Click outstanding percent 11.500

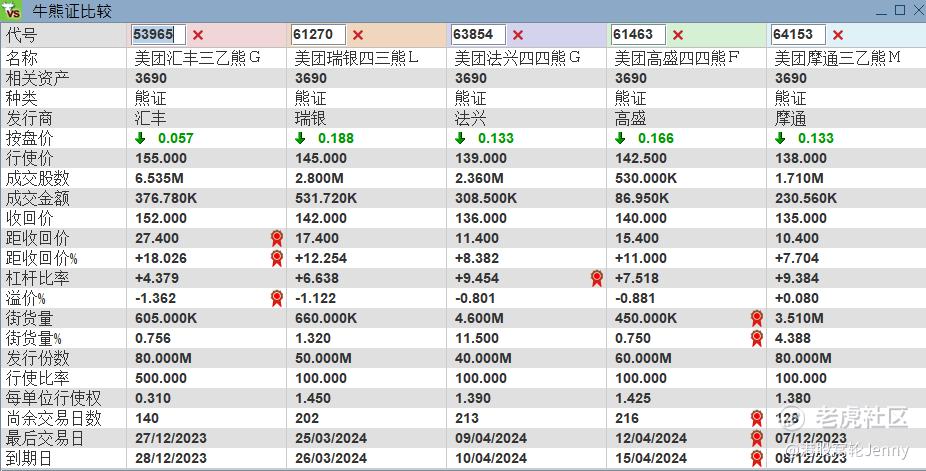point(477,338)
